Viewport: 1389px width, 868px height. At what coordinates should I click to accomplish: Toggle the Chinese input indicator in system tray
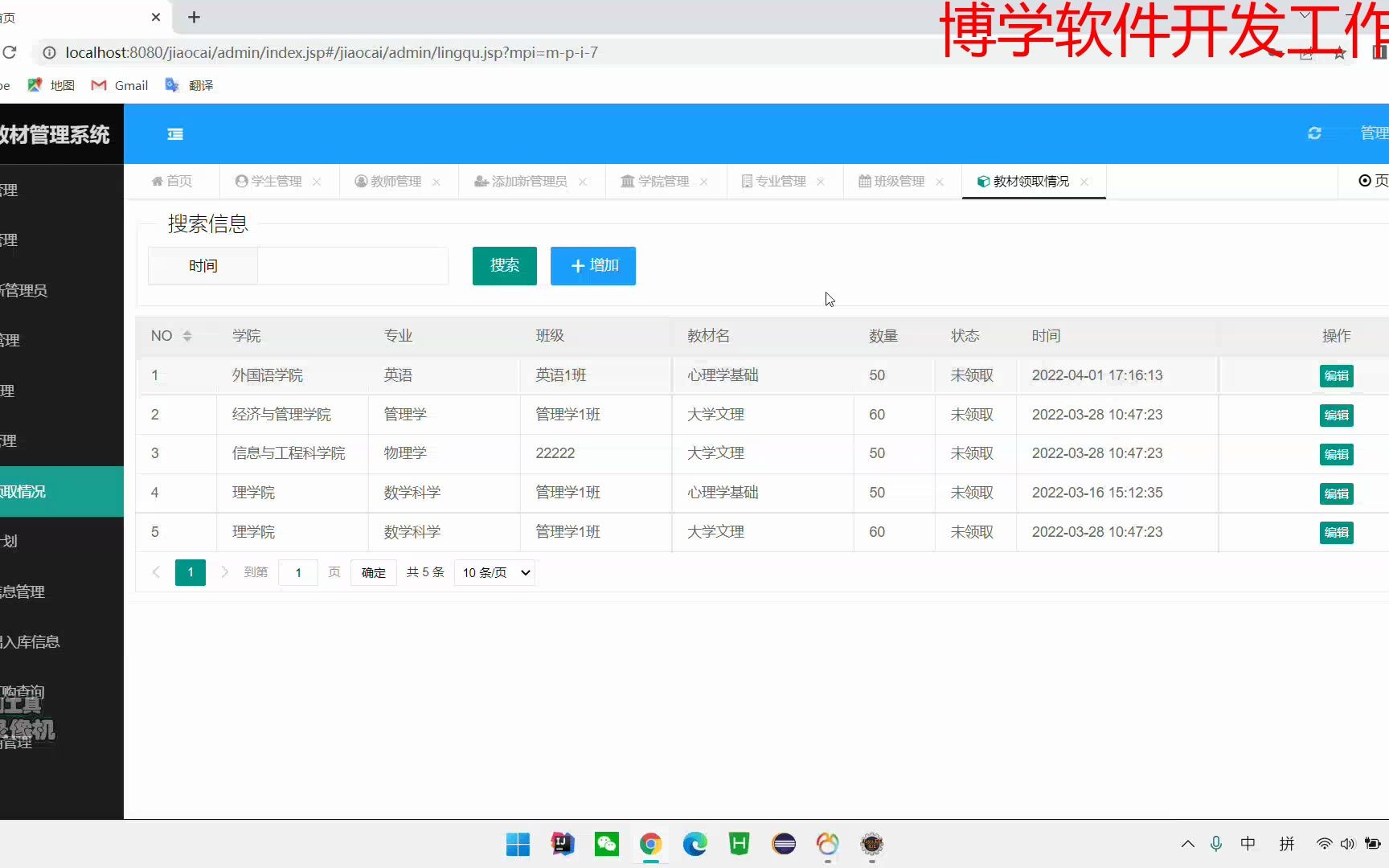click(1248, 844)
